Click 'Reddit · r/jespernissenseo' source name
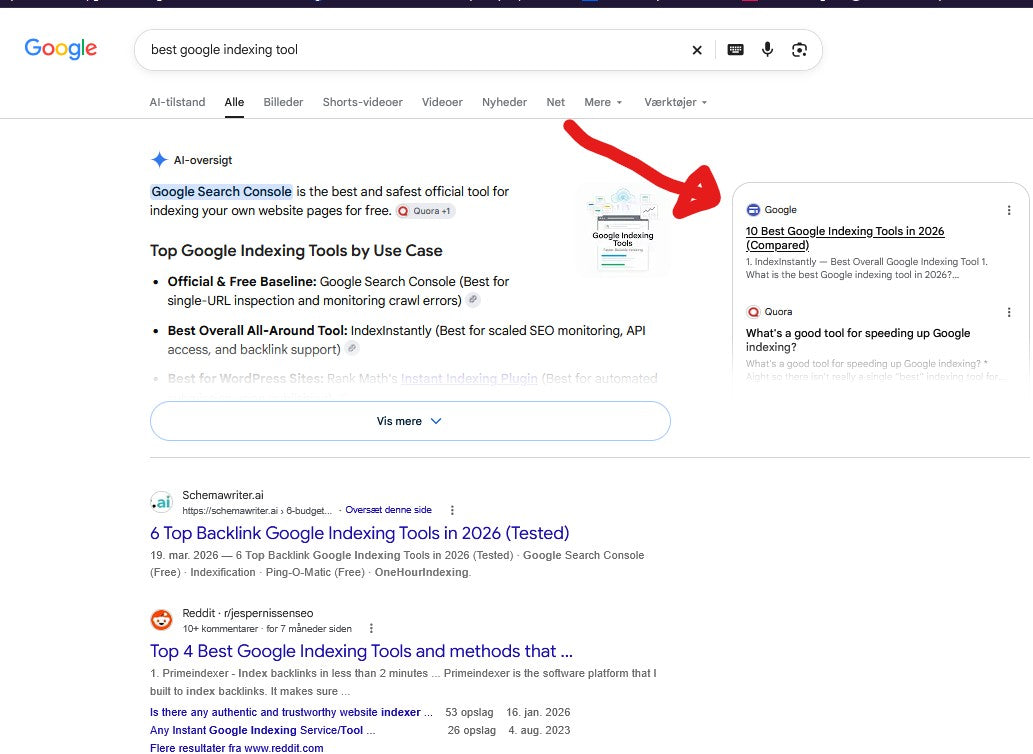The width and height of the screenshot is (1033, 754). [248, 613]
